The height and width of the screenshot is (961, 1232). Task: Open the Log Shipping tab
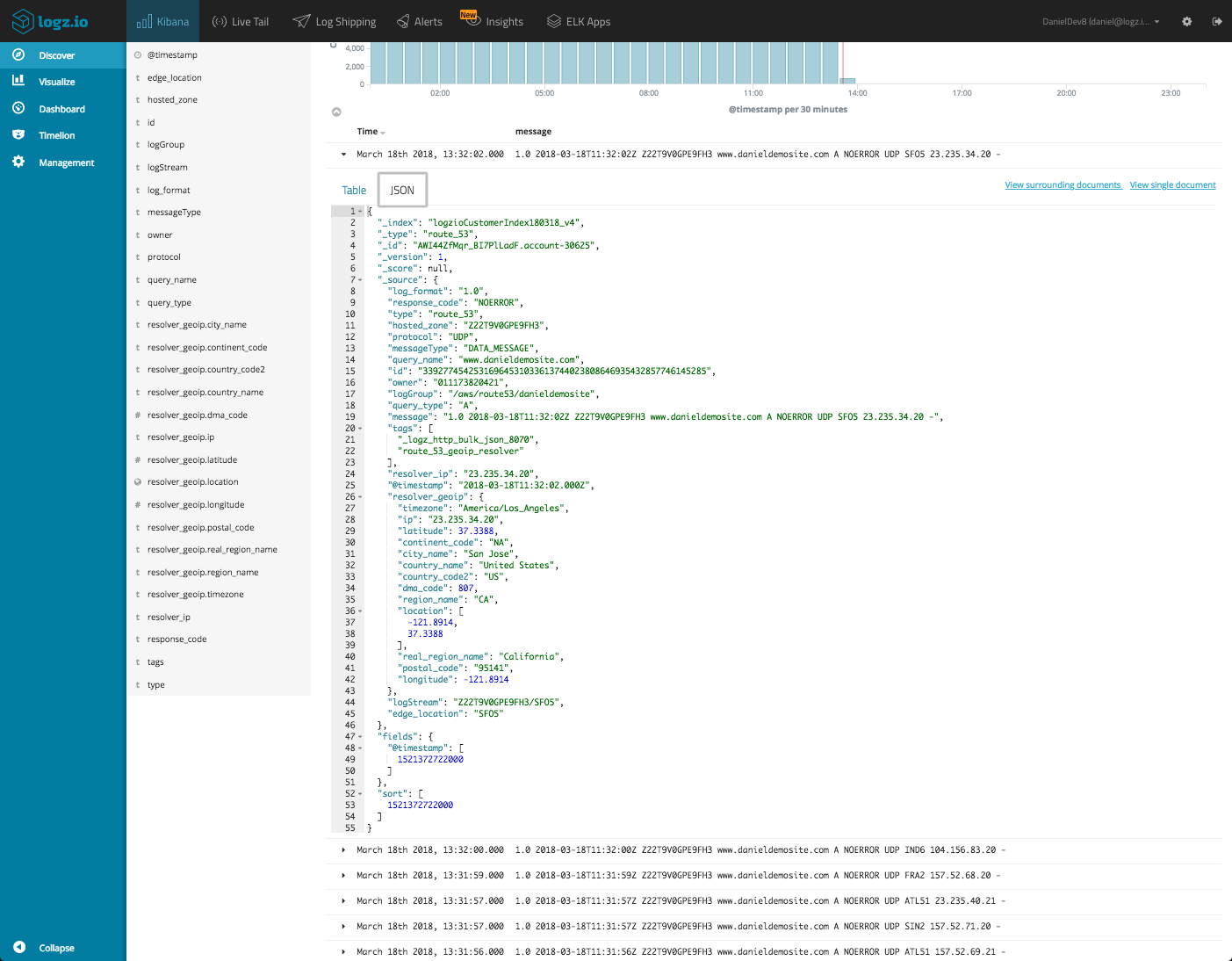point(335,21)
